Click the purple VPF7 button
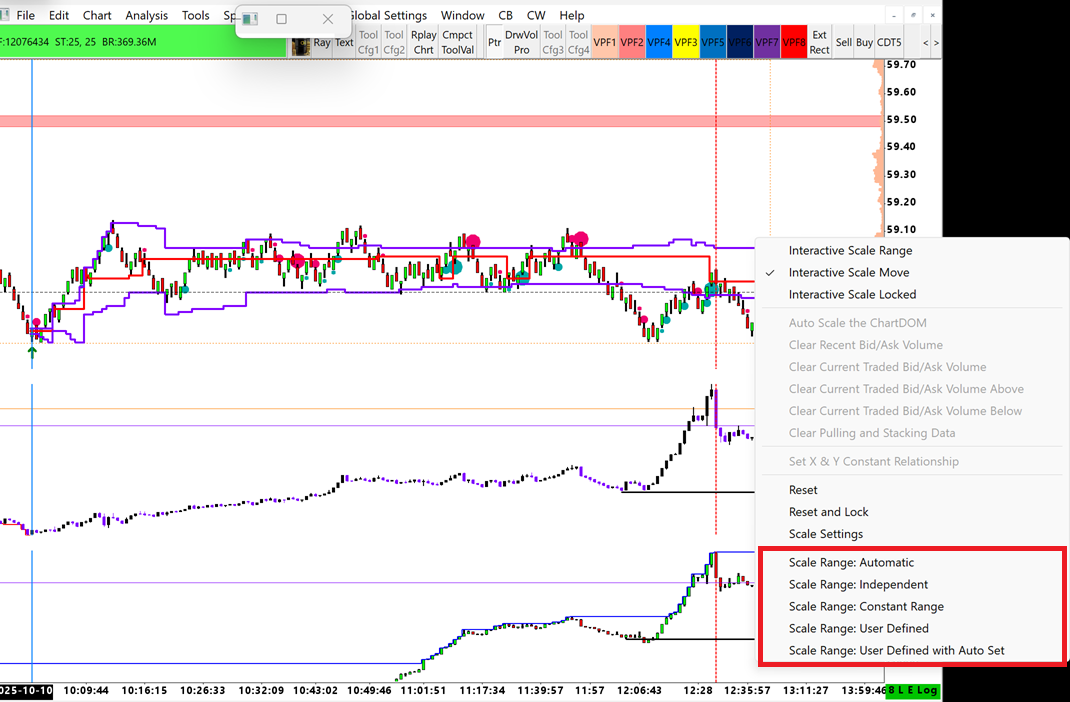1070x702 pixels. tap(766, 42)
